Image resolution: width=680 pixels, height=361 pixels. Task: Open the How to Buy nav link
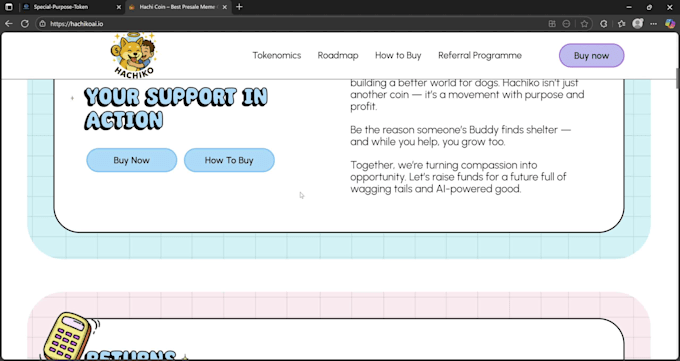point(398,56)
